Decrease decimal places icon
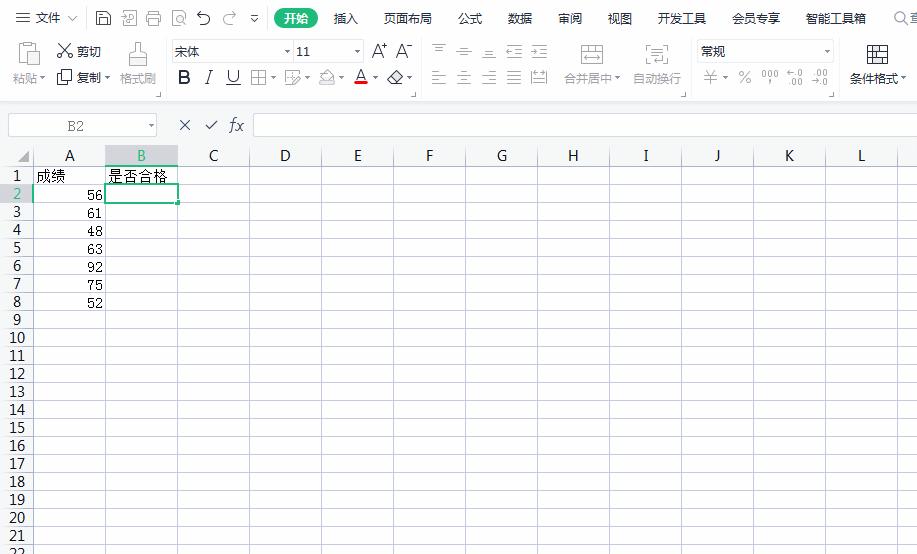This screenshot has height=554, width=917. coord(820,77)
